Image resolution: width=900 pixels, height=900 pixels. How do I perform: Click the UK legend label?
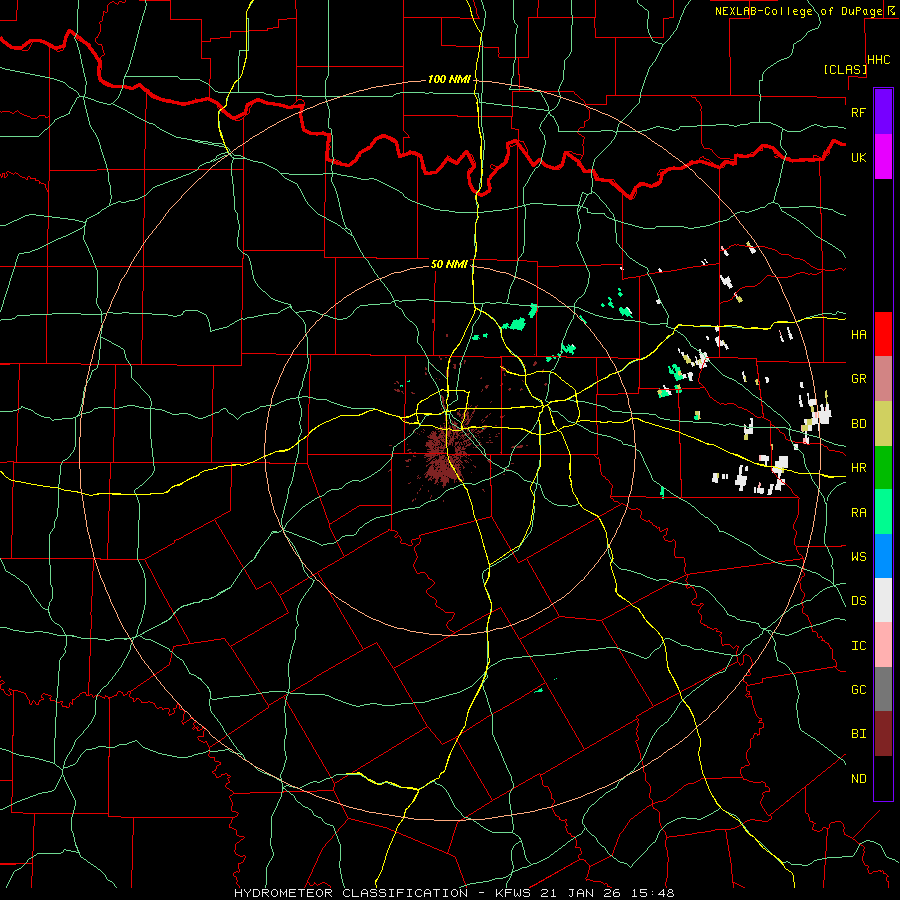(858, 157)
